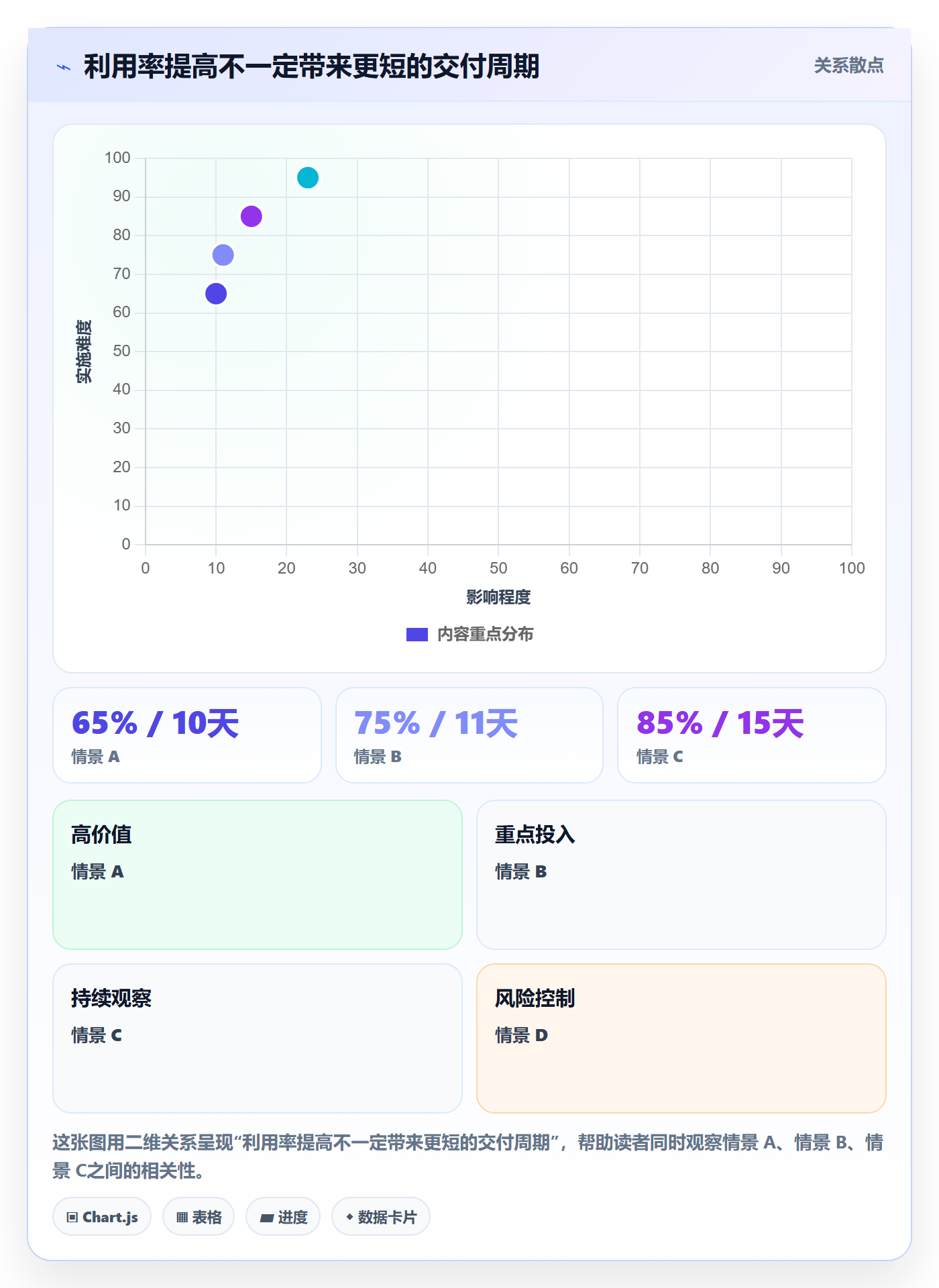Click the square icon in the Chart.js chip

pyautogui.click(x=72, y=1218)
